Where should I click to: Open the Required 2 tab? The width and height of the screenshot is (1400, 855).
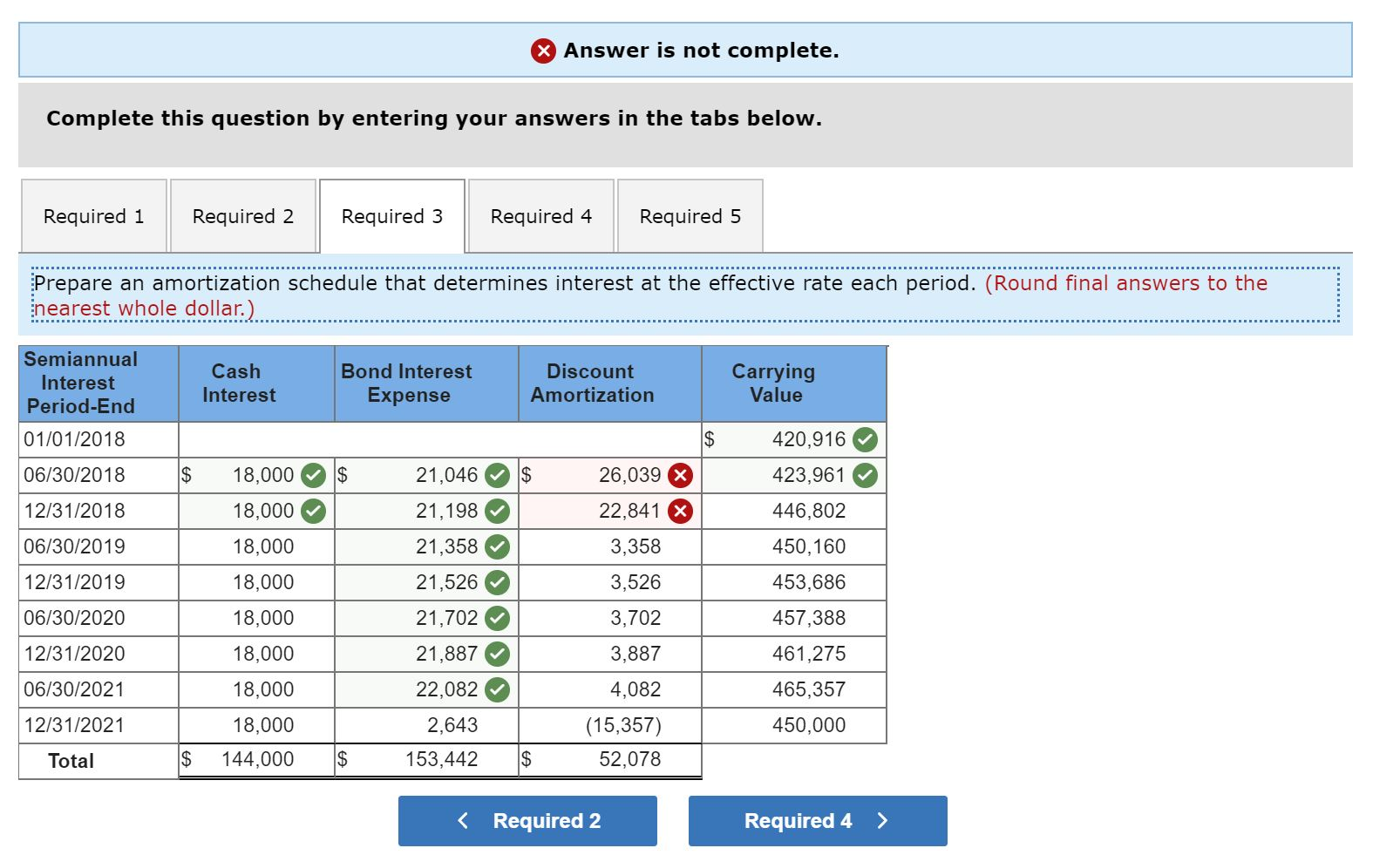point(243,216)
